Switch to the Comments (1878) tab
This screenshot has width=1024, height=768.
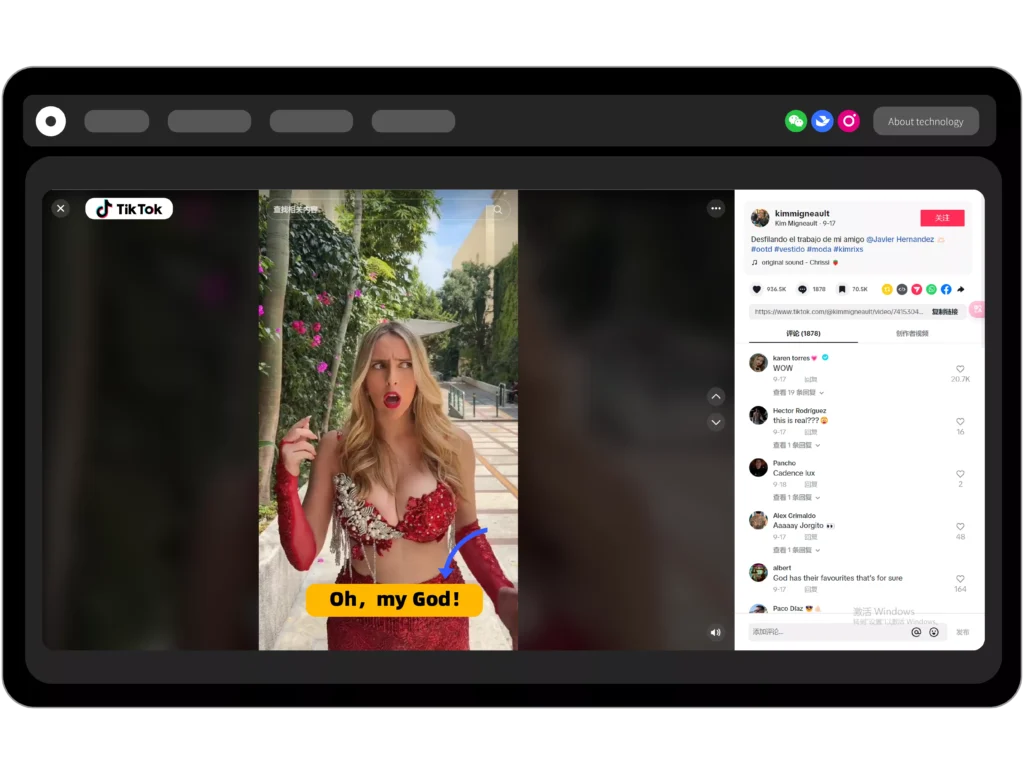(803, 334)
